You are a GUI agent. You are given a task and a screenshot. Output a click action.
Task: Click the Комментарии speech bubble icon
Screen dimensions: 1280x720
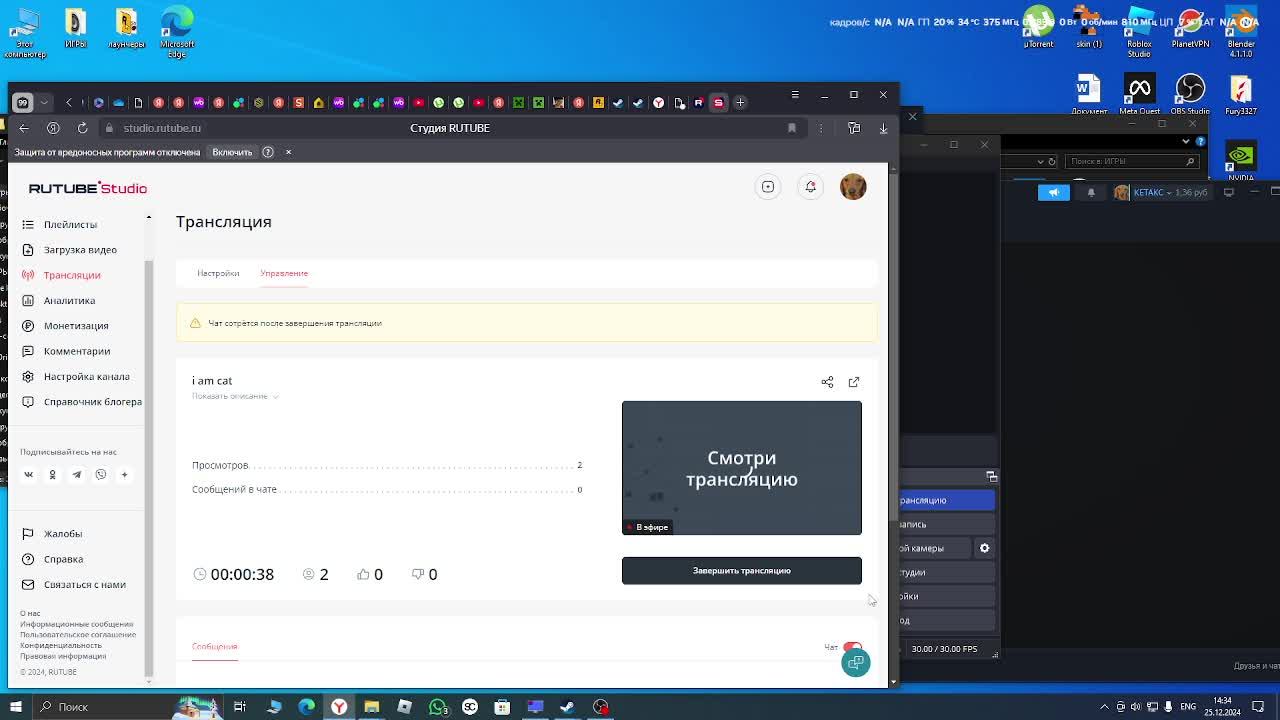click(x=28, y=351)
